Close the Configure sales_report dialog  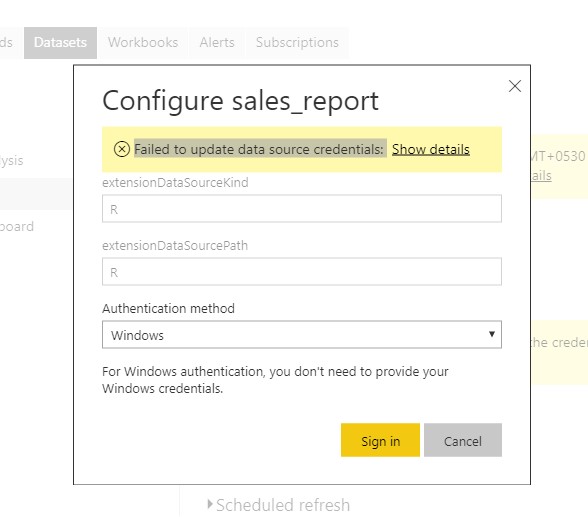[514, 86]
